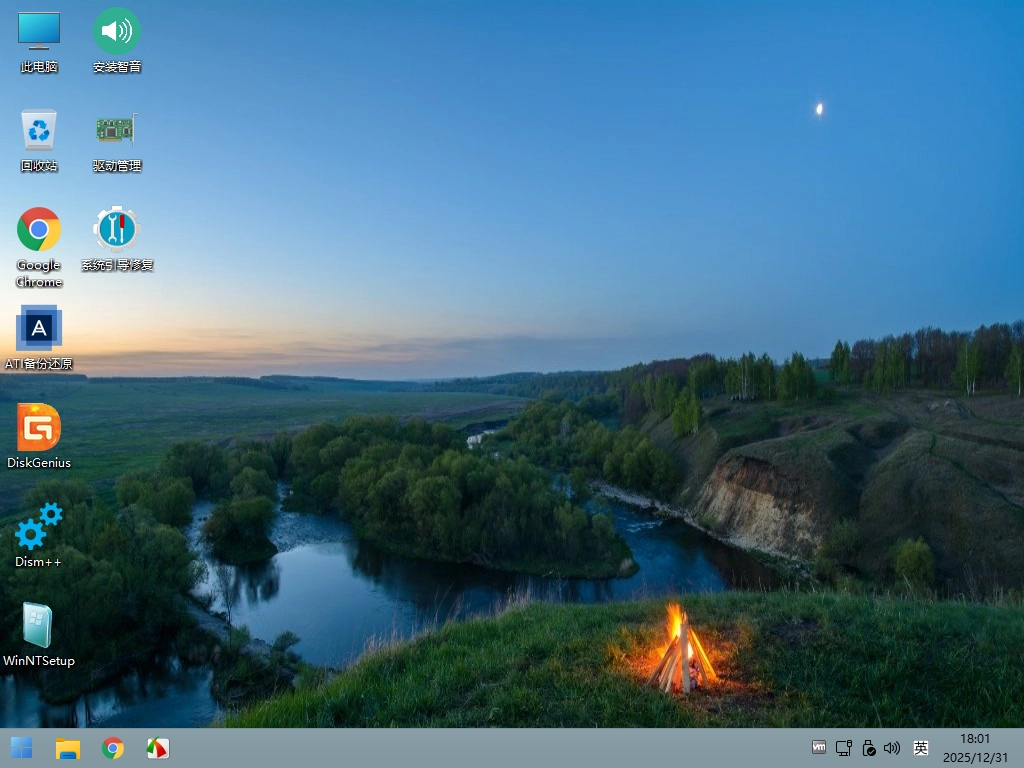Toggle the 英 input language indicator
Screen dimensions: 1024x768
point(921,748)
